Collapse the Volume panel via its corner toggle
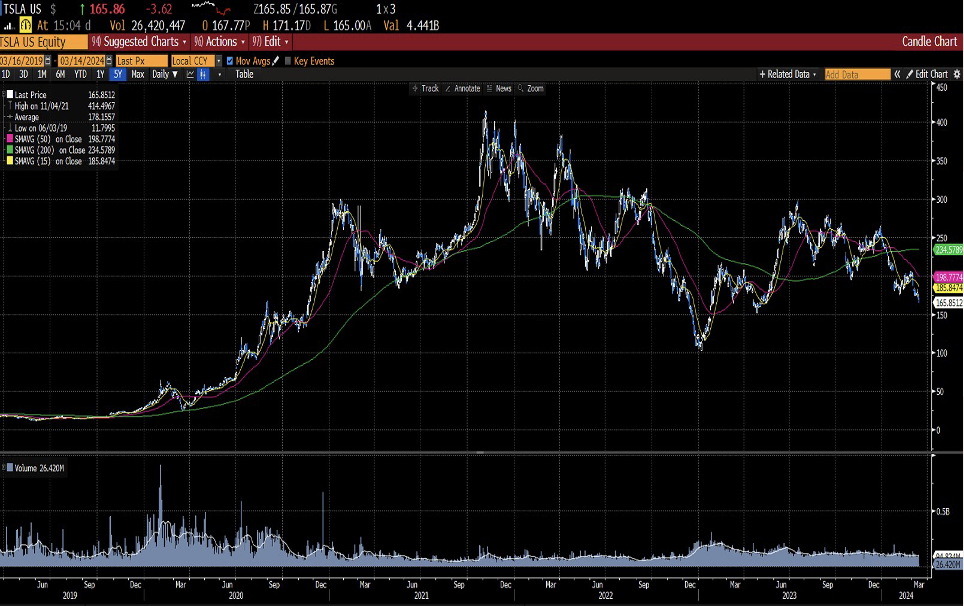The image size is (964, 606). (x=4, y=466)
